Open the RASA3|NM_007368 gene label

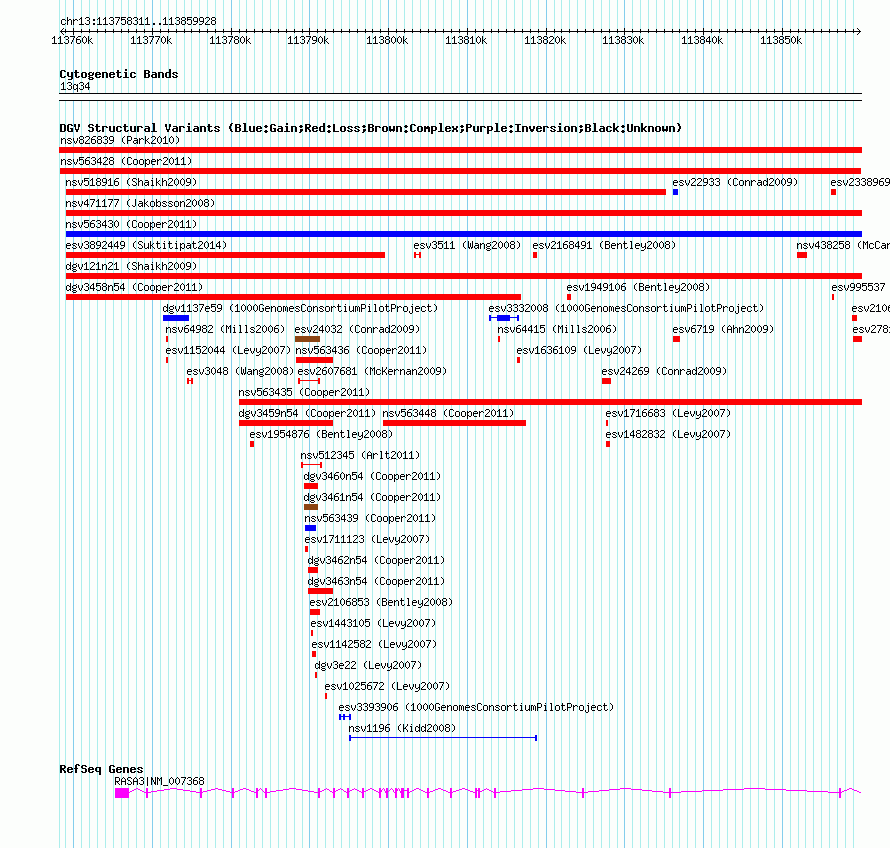(x=159, y=781)
